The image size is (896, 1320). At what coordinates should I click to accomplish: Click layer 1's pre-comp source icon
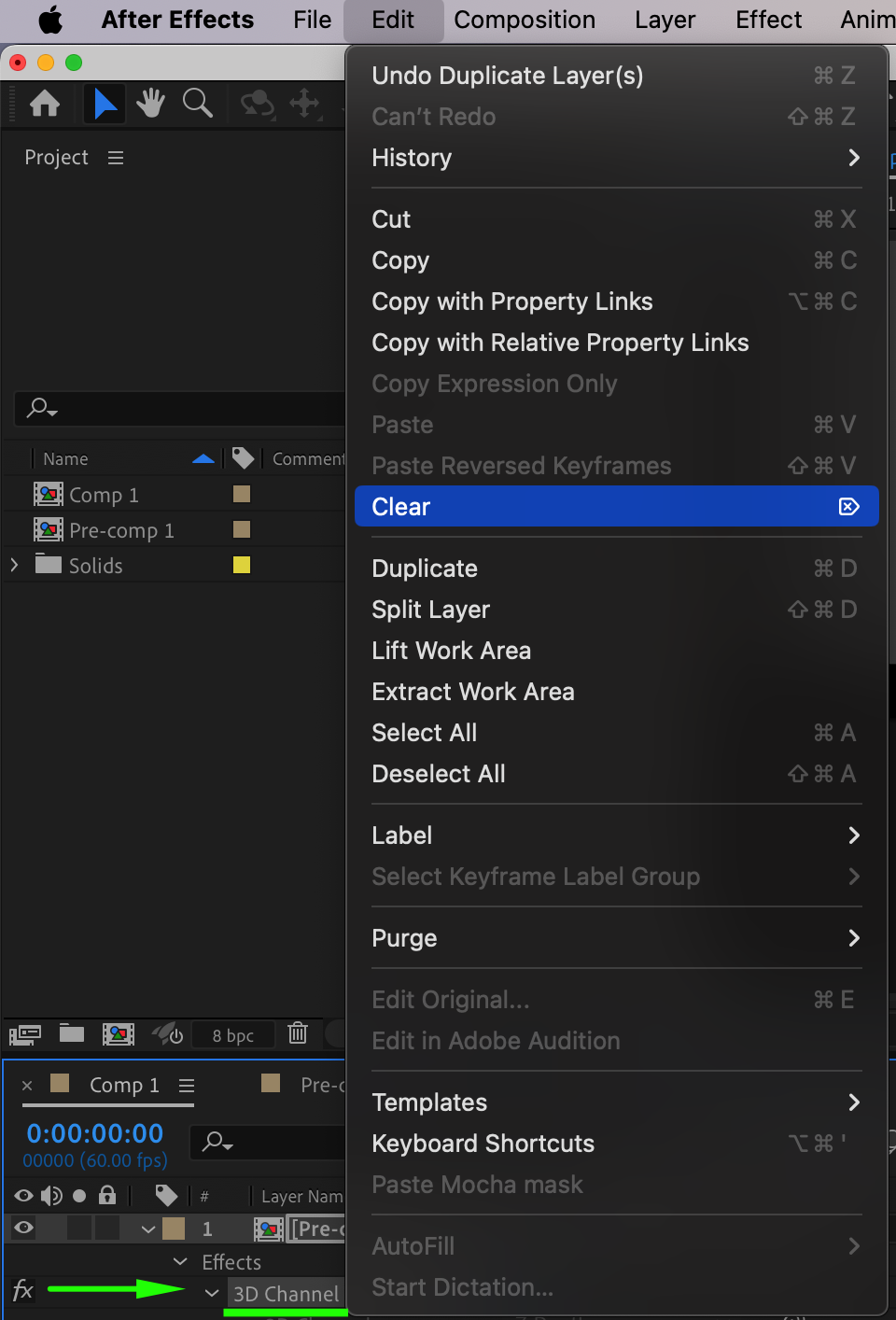pyautogui.click(x=269, y=1229)
